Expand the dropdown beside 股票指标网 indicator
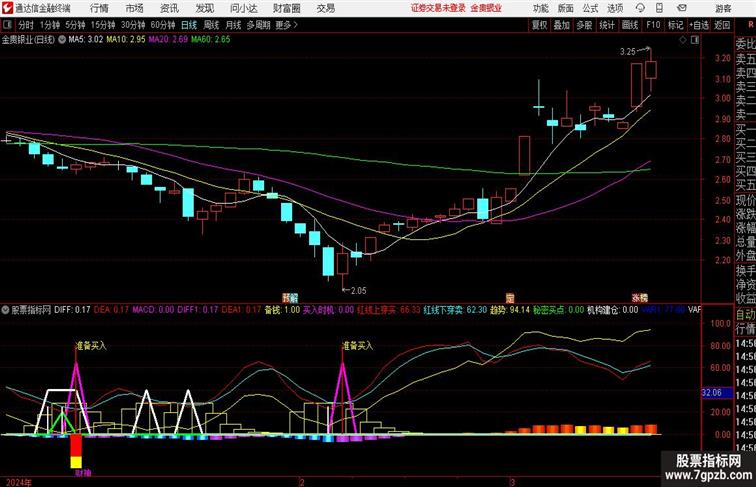 [5, 310]
